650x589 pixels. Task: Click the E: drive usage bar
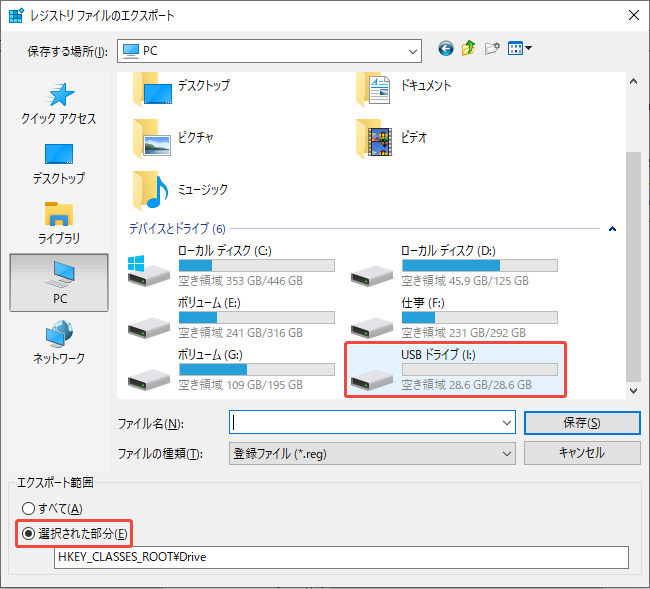pos(257,318)
